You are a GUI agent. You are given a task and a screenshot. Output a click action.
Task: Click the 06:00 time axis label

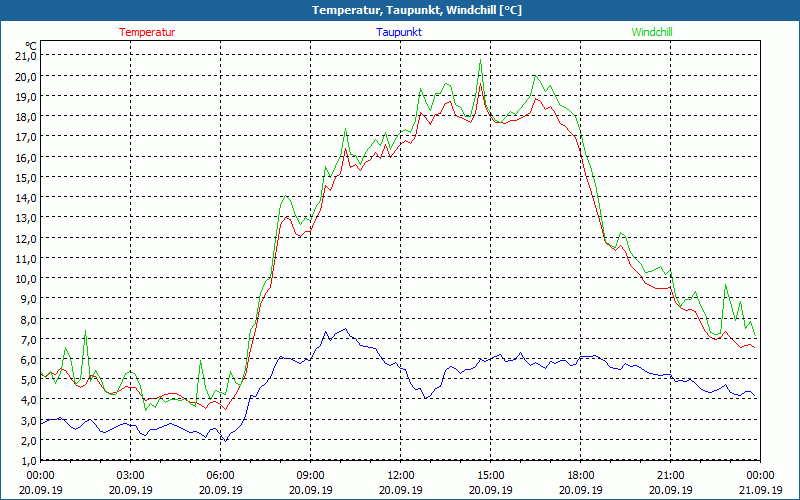[220, 476]
